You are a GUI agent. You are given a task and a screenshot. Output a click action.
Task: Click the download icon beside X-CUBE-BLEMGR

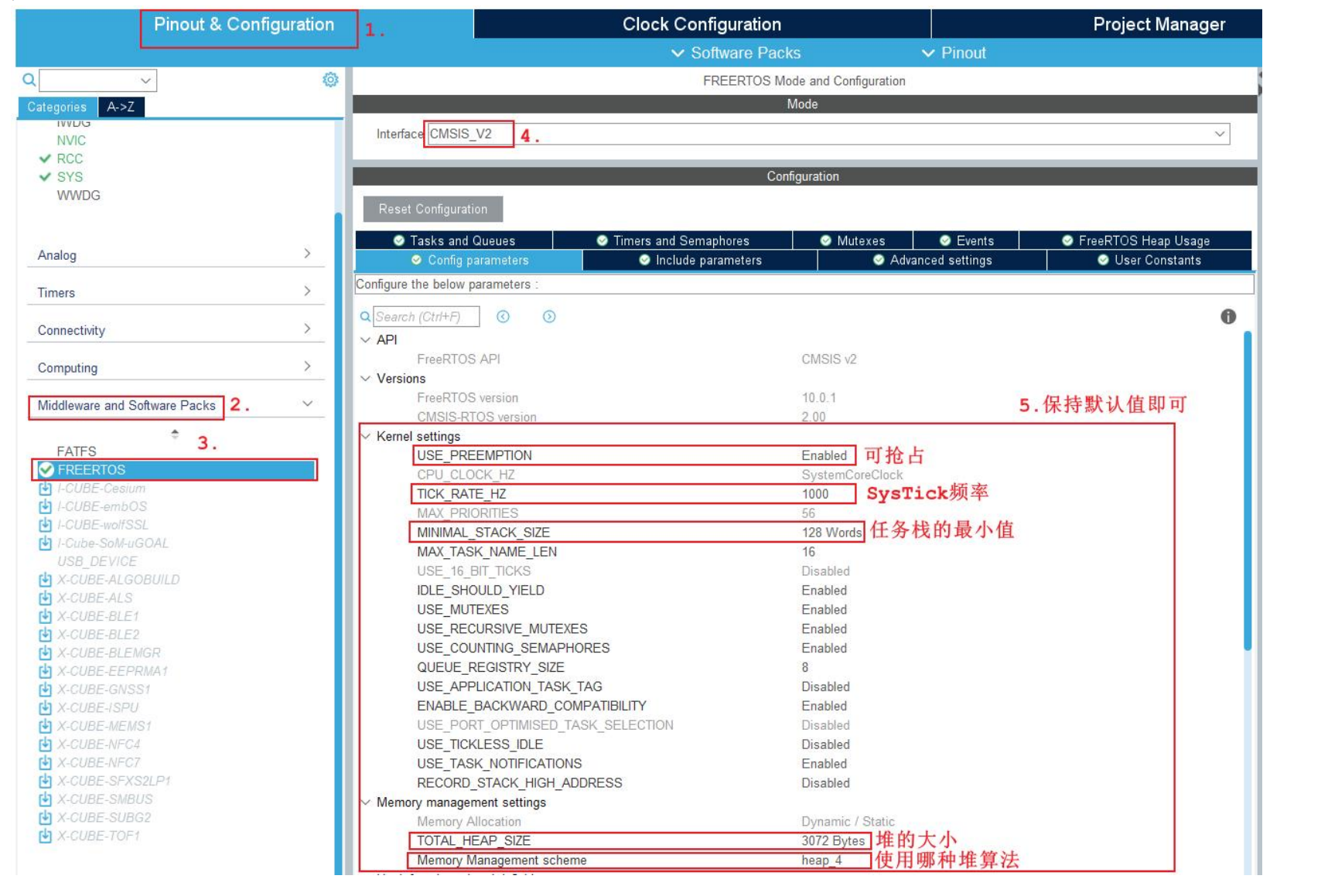45,653
